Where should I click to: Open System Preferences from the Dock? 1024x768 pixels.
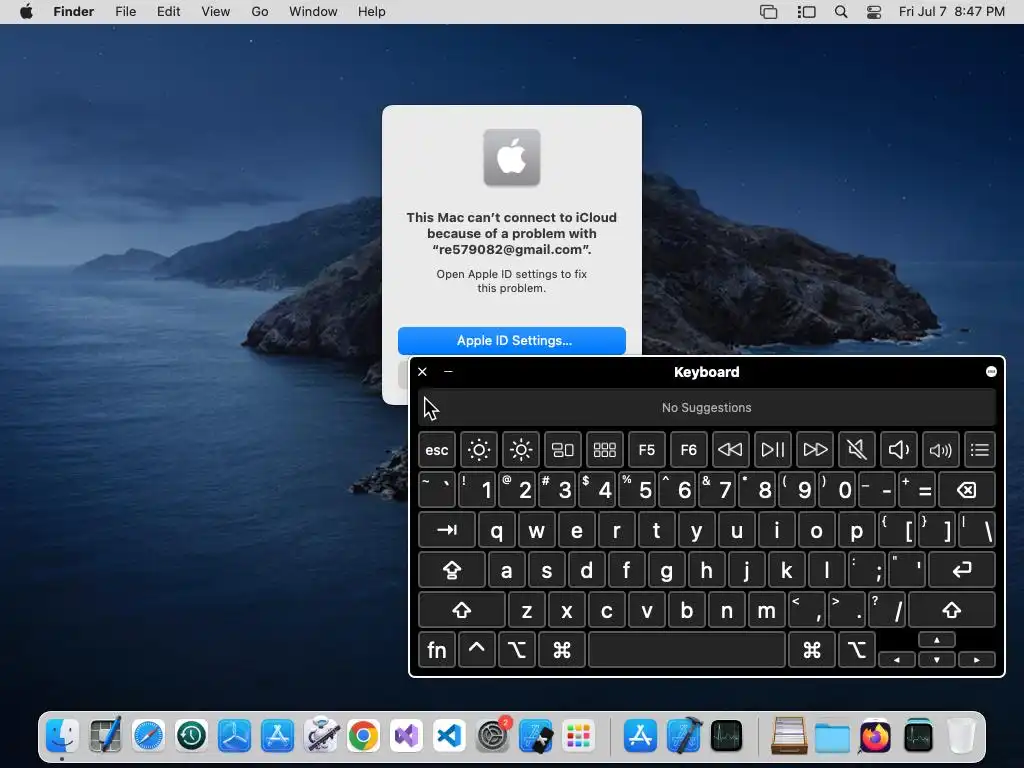[x=492, y=736]
